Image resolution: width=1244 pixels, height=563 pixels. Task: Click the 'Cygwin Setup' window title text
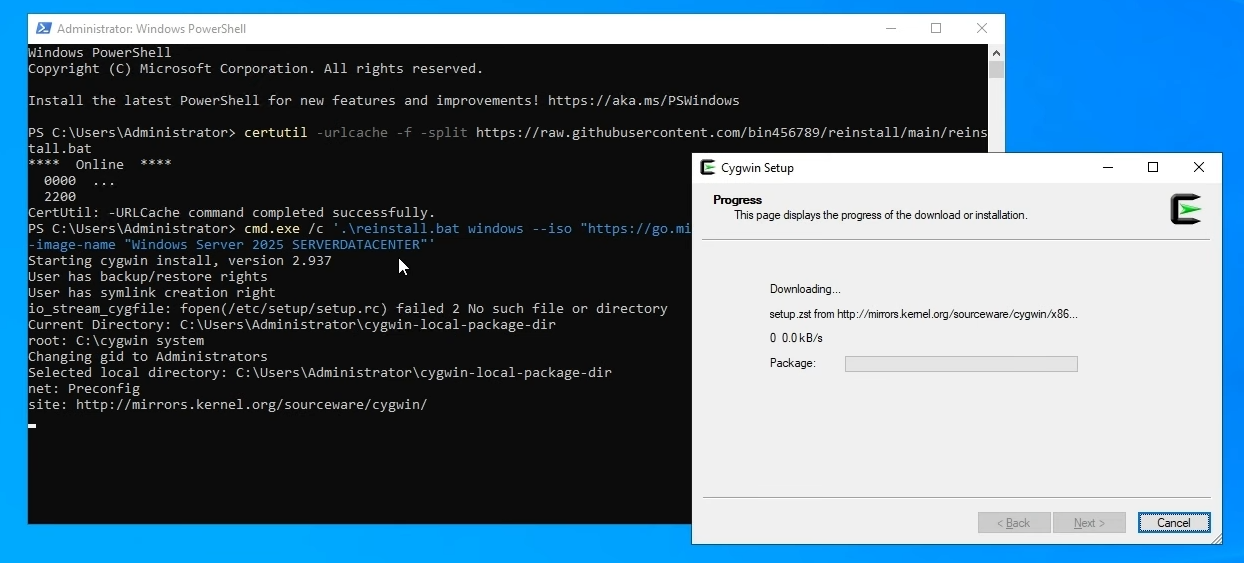tap(758, 168)
